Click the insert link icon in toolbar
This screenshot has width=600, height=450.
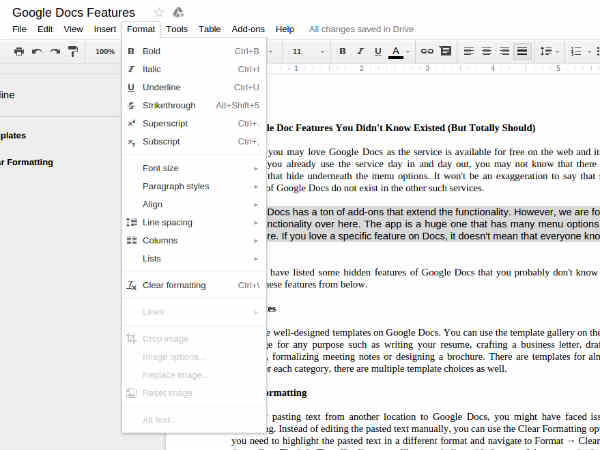[x=427, y=51]
